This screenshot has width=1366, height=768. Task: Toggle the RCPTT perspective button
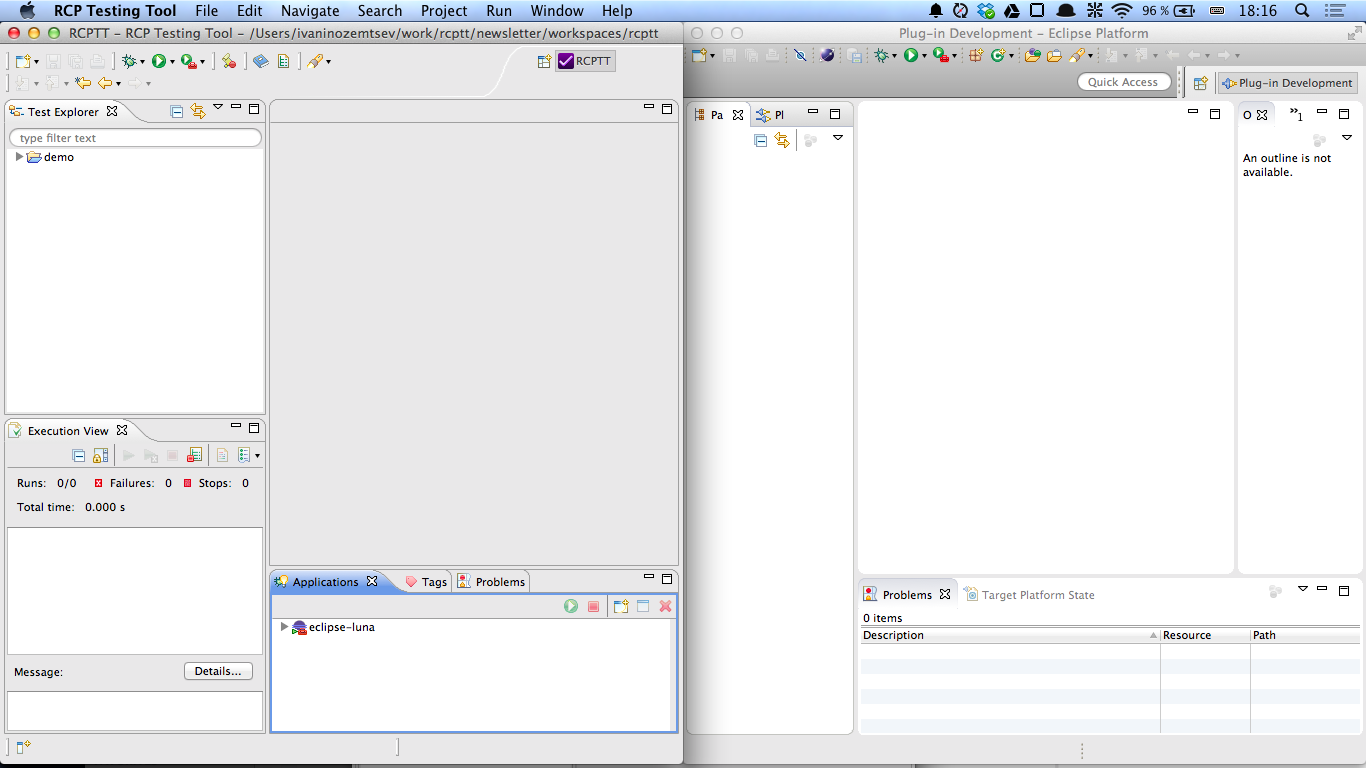(585, 61)
